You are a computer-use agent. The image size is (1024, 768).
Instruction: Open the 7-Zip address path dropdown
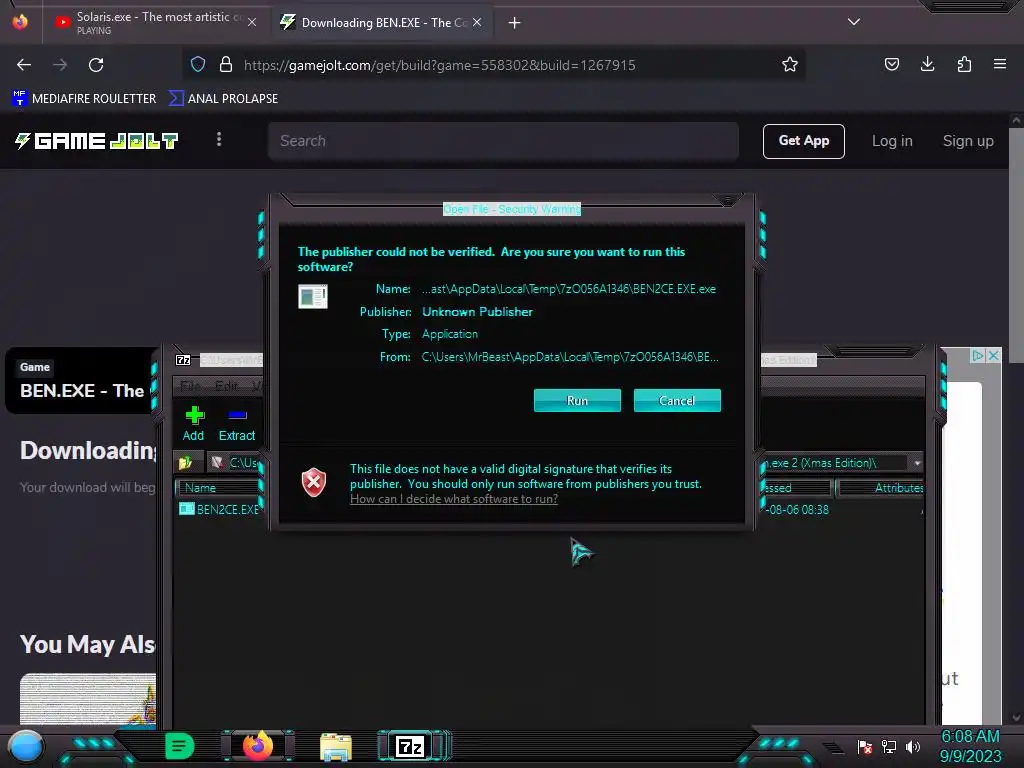click(x=917, y=462)
